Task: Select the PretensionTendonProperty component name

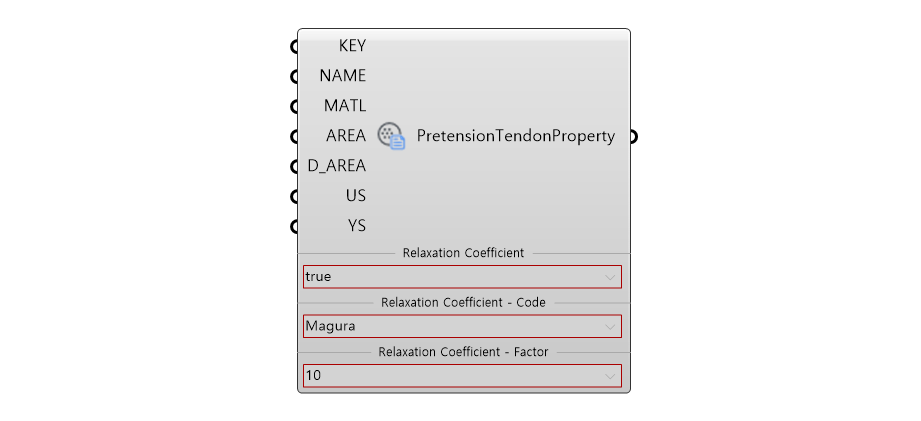Action: point(516,136)
